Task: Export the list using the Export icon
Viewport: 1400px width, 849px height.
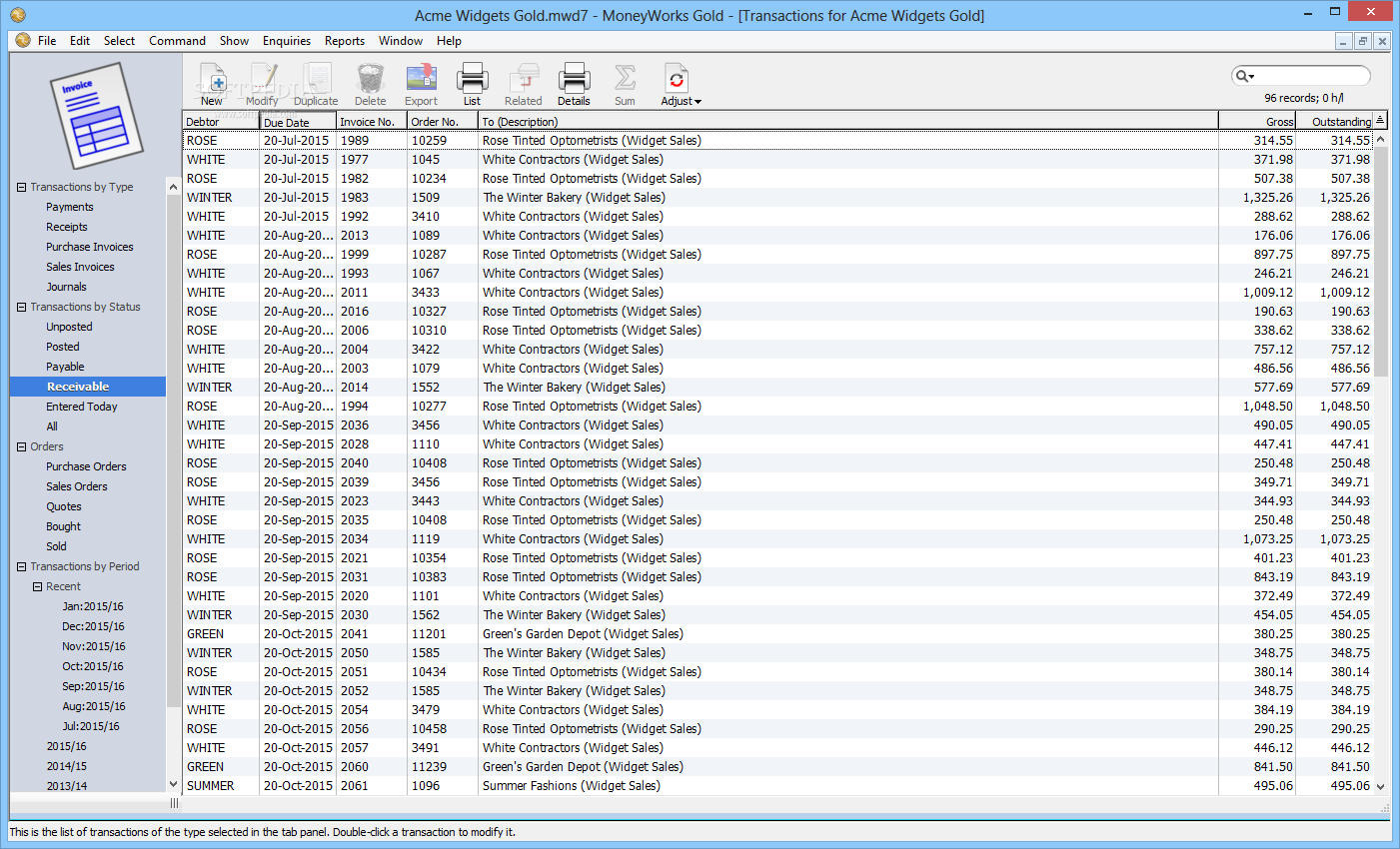Action: (x=421, y=84)
